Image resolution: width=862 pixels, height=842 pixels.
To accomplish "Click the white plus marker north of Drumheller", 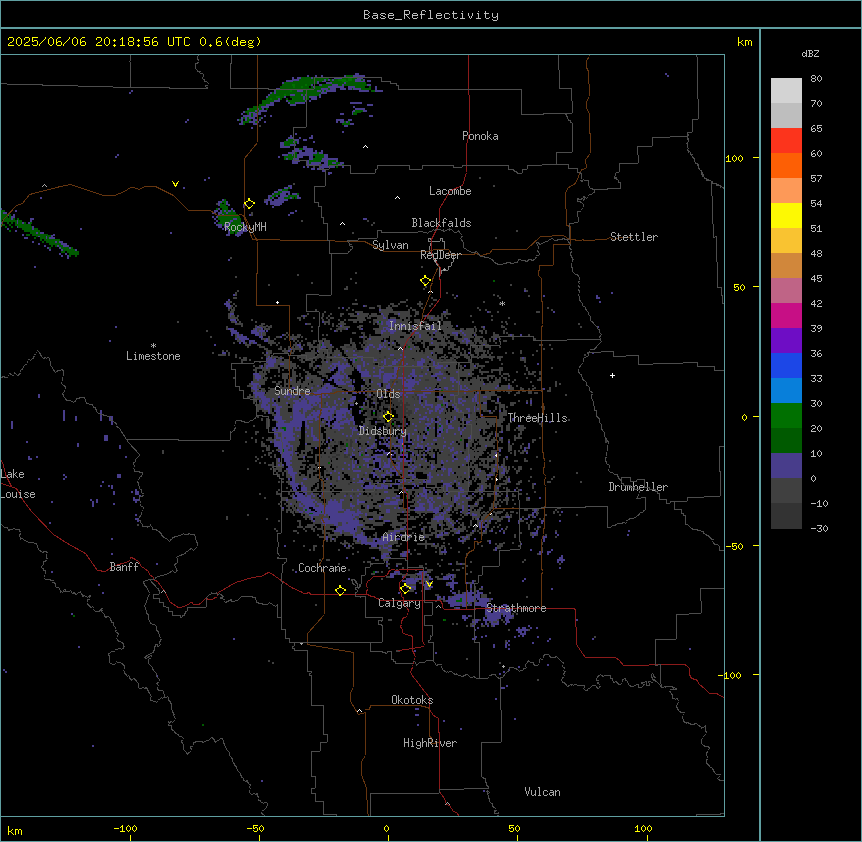I will click(612, 375).
